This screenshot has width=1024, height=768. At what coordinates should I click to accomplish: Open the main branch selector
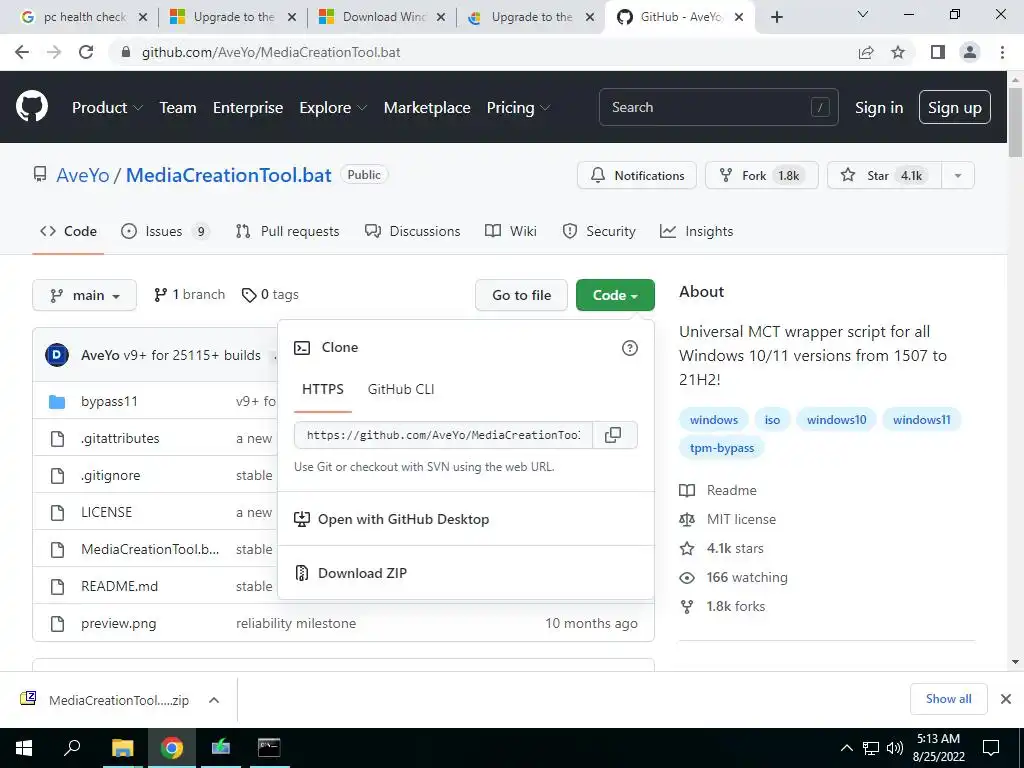point(84,295)
